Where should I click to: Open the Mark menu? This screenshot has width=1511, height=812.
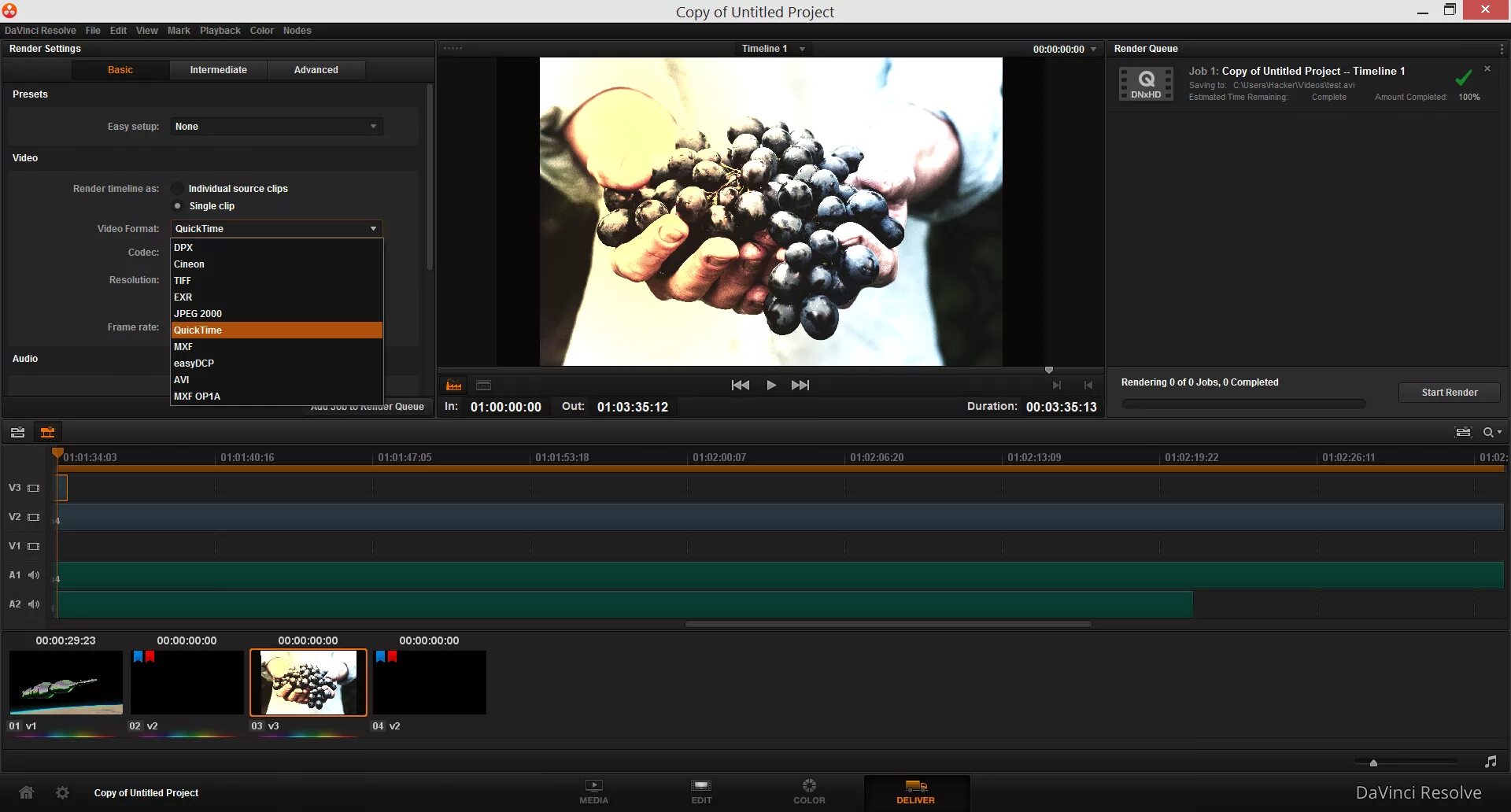coord(179,31)
